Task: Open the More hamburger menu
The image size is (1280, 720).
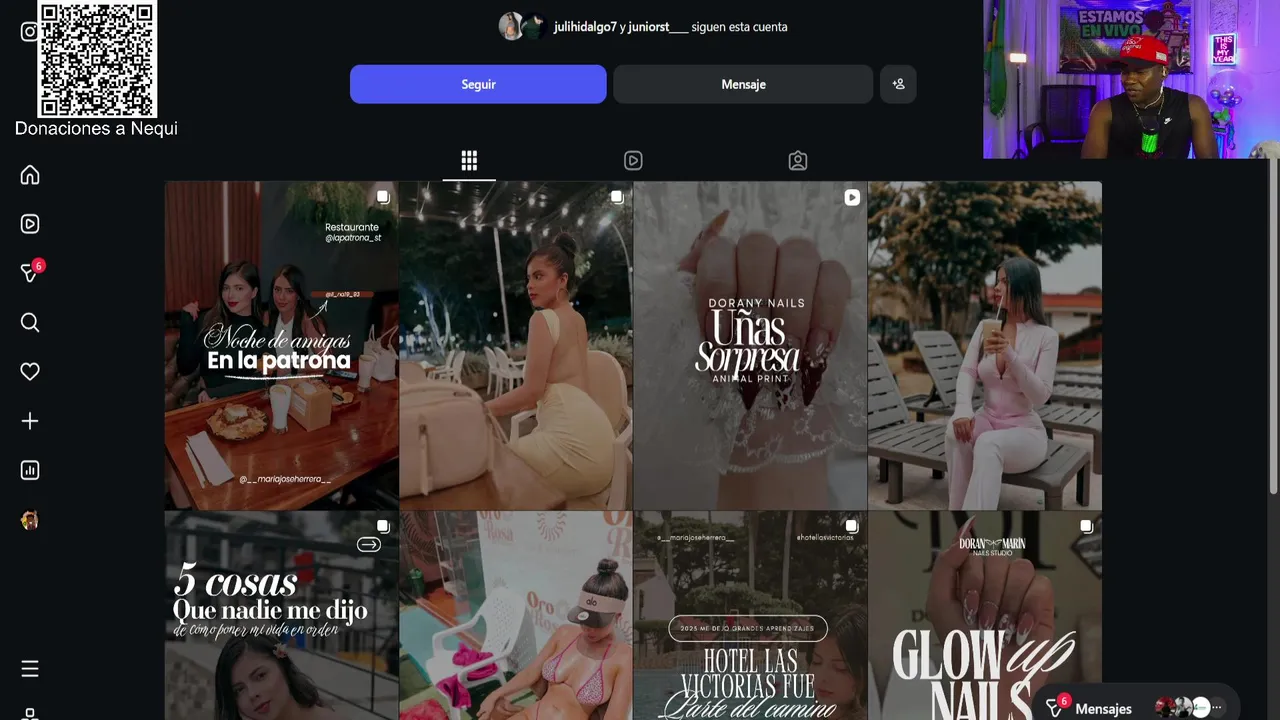Action: 30,668
